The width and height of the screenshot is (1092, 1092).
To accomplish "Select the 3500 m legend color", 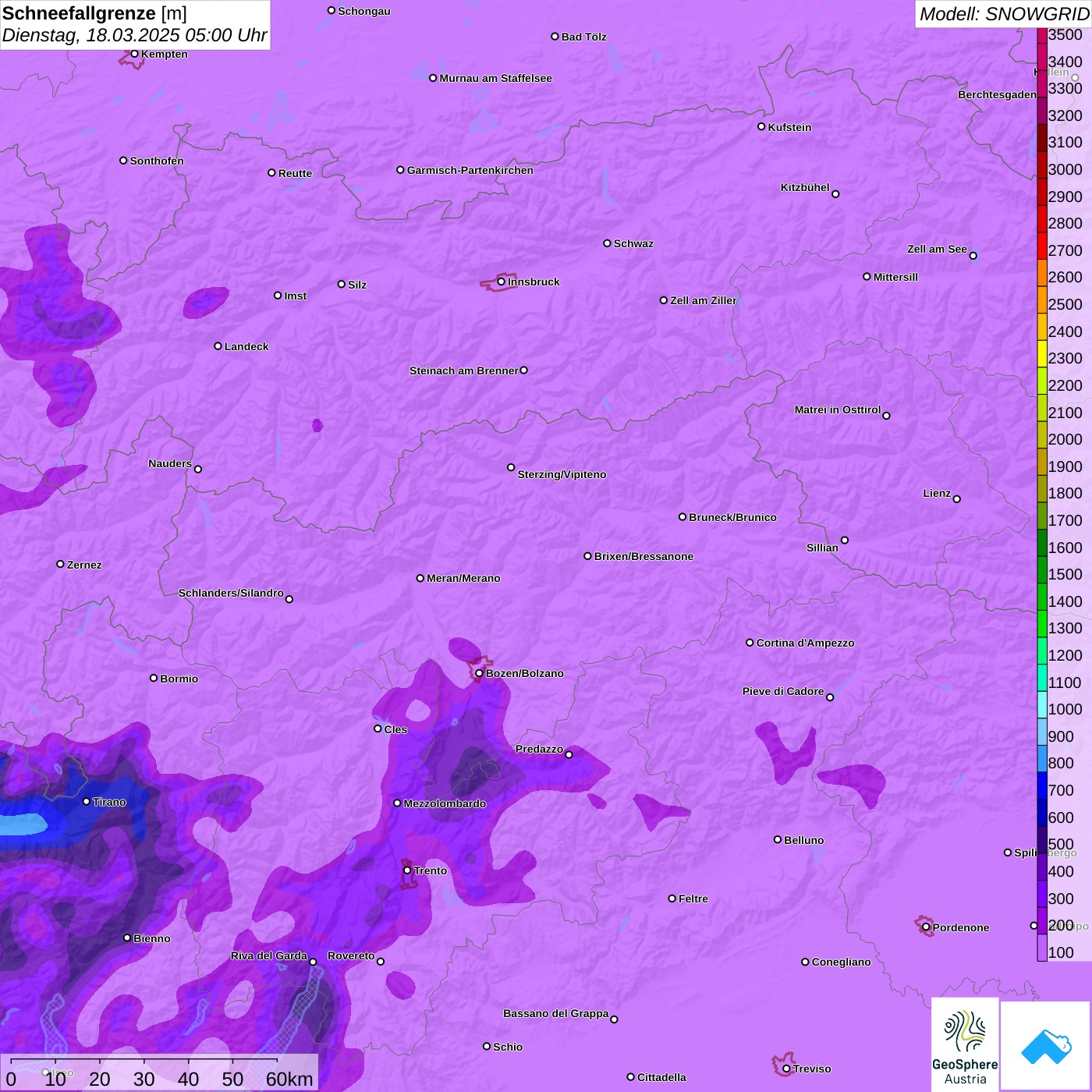I will pyautogui.click(x=1042, y=35).
